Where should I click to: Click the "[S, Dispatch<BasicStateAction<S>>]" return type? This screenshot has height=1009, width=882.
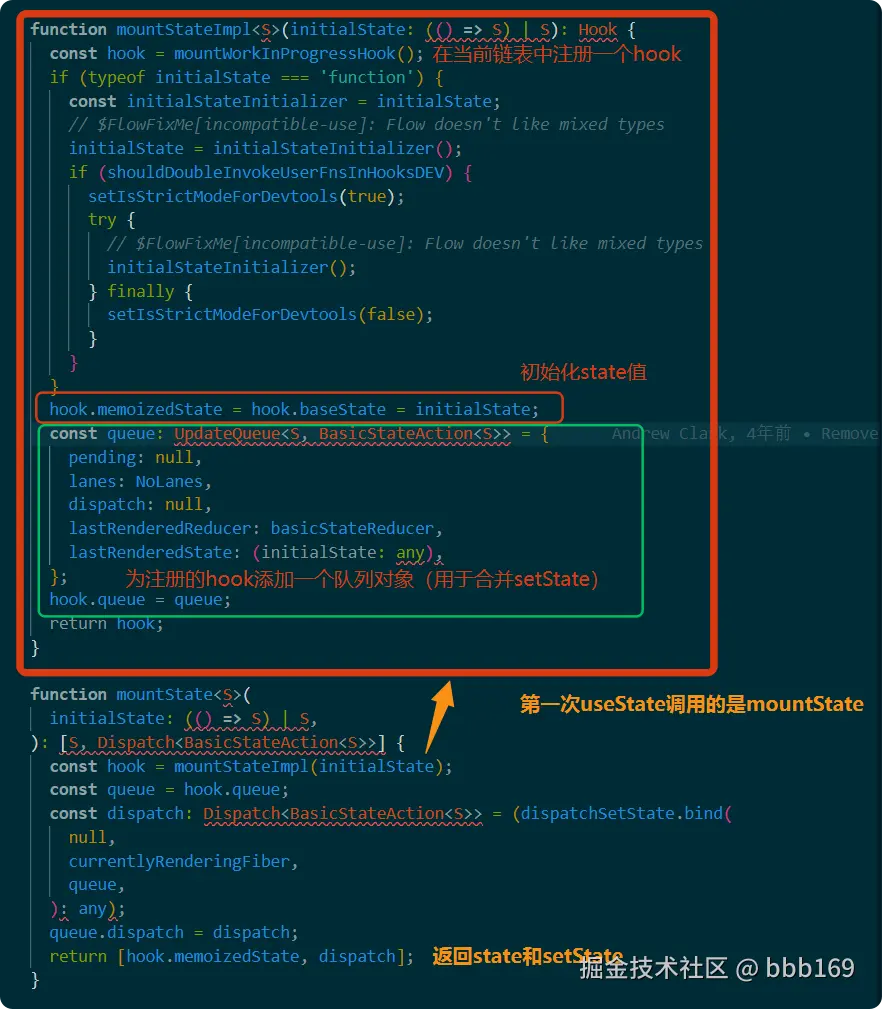point(223,743)
